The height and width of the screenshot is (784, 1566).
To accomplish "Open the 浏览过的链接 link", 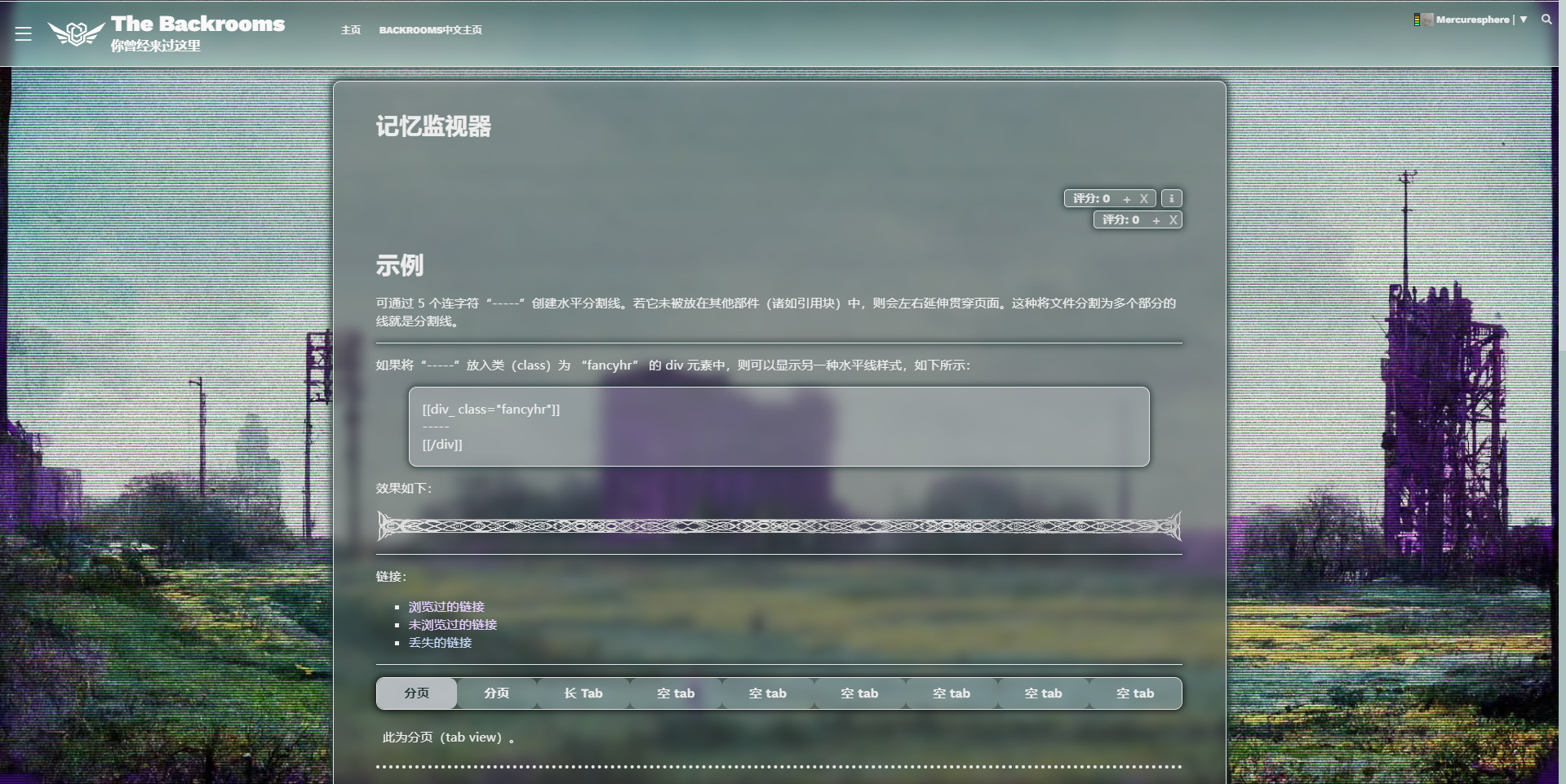I will 446,607.
